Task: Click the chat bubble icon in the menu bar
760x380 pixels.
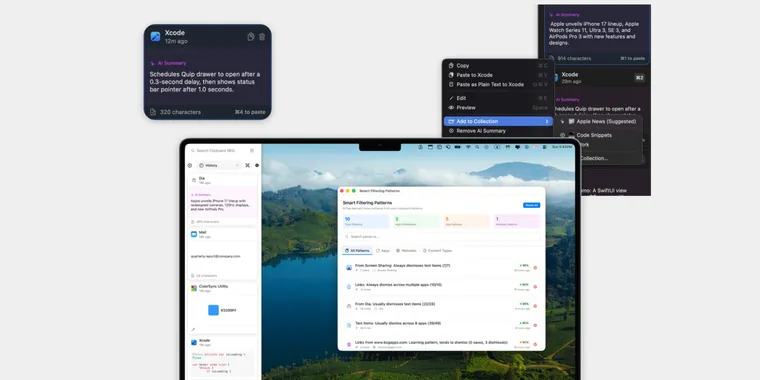Action: click(518, 147)
